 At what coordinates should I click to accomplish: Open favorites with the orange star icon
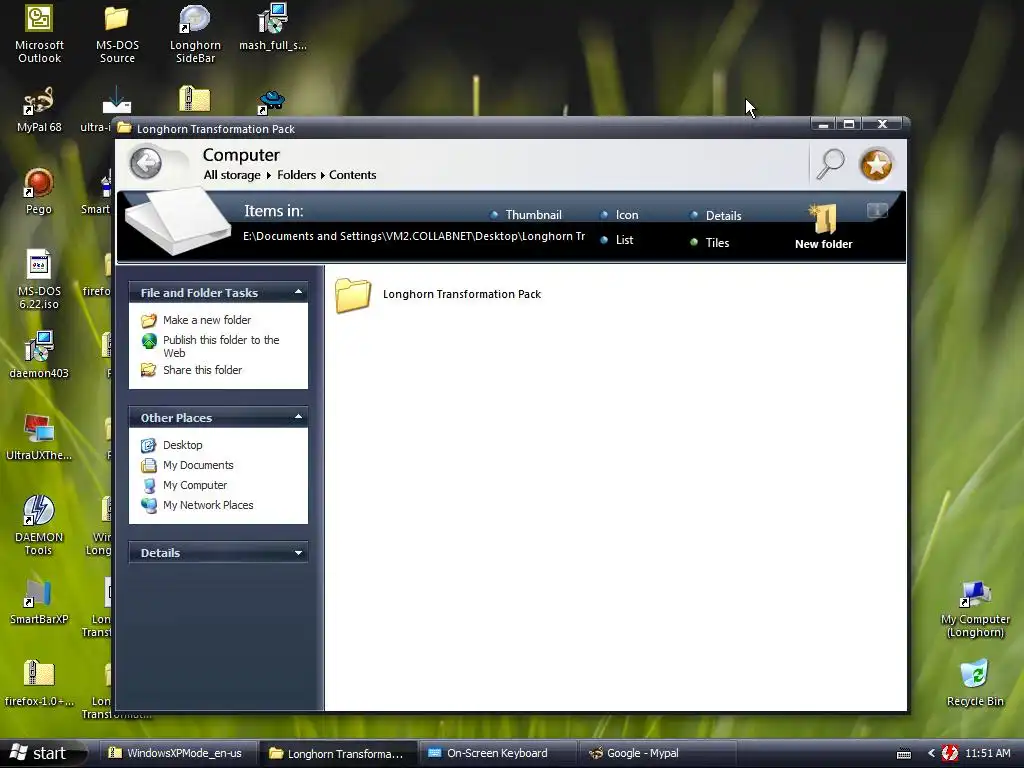pos(876,165)
